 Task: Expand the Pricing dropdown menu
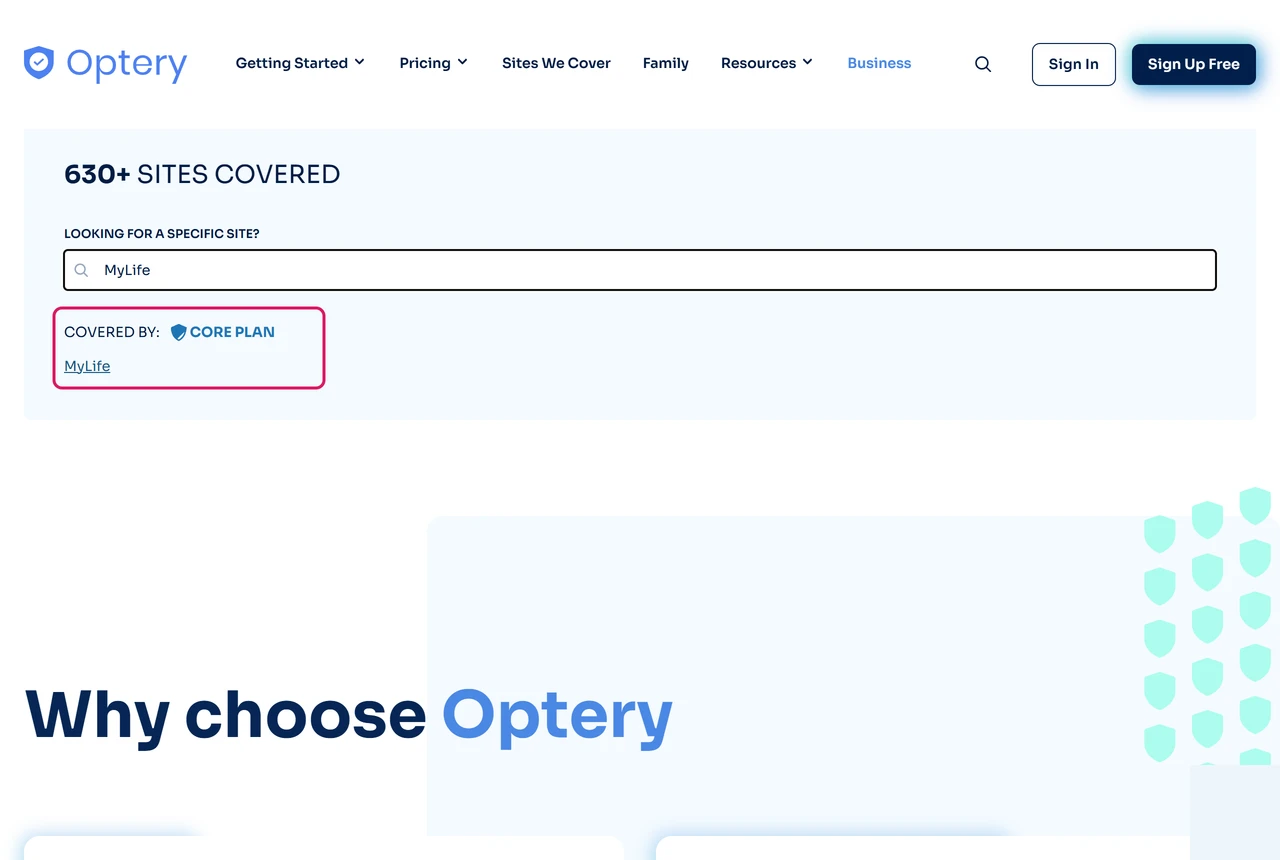434,63
